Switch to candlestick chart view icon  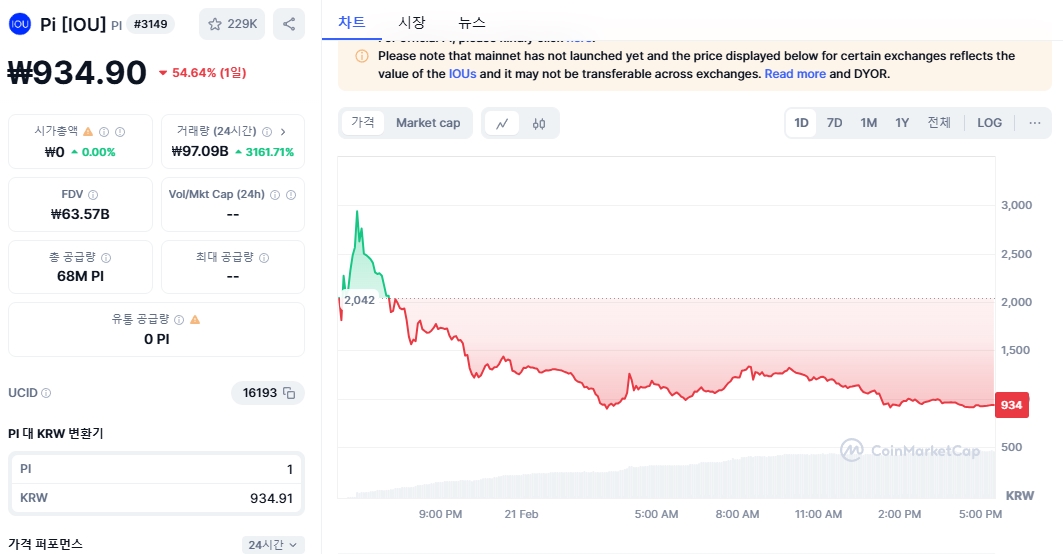coord(539,123)
